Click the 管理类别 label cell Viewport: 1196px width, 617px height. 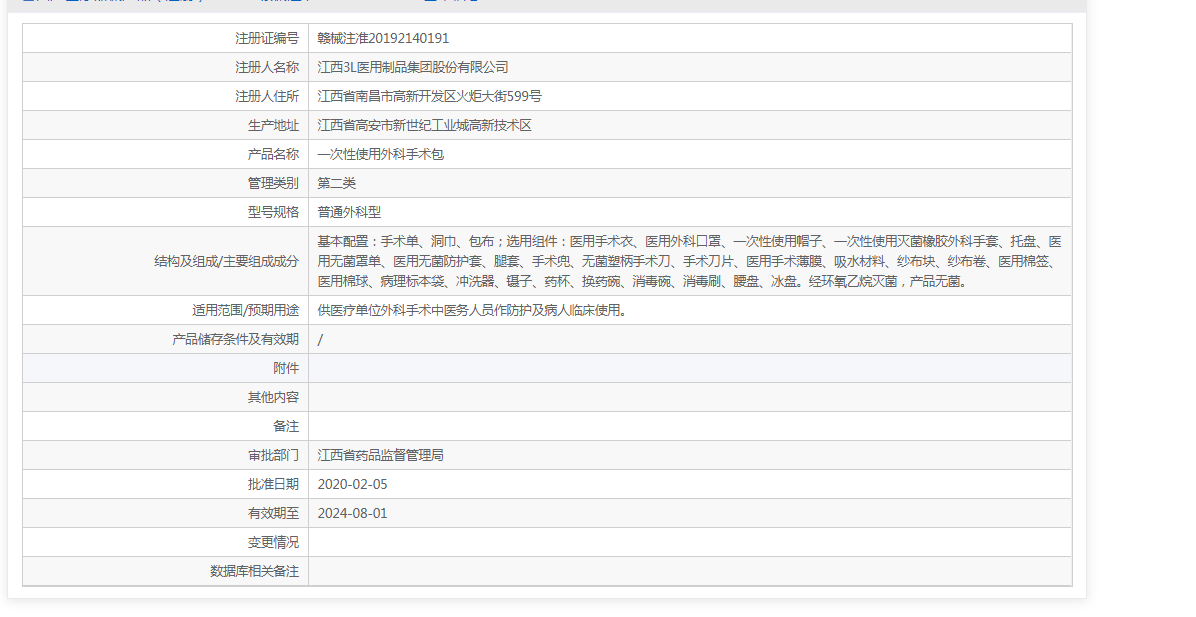(166, 183)
